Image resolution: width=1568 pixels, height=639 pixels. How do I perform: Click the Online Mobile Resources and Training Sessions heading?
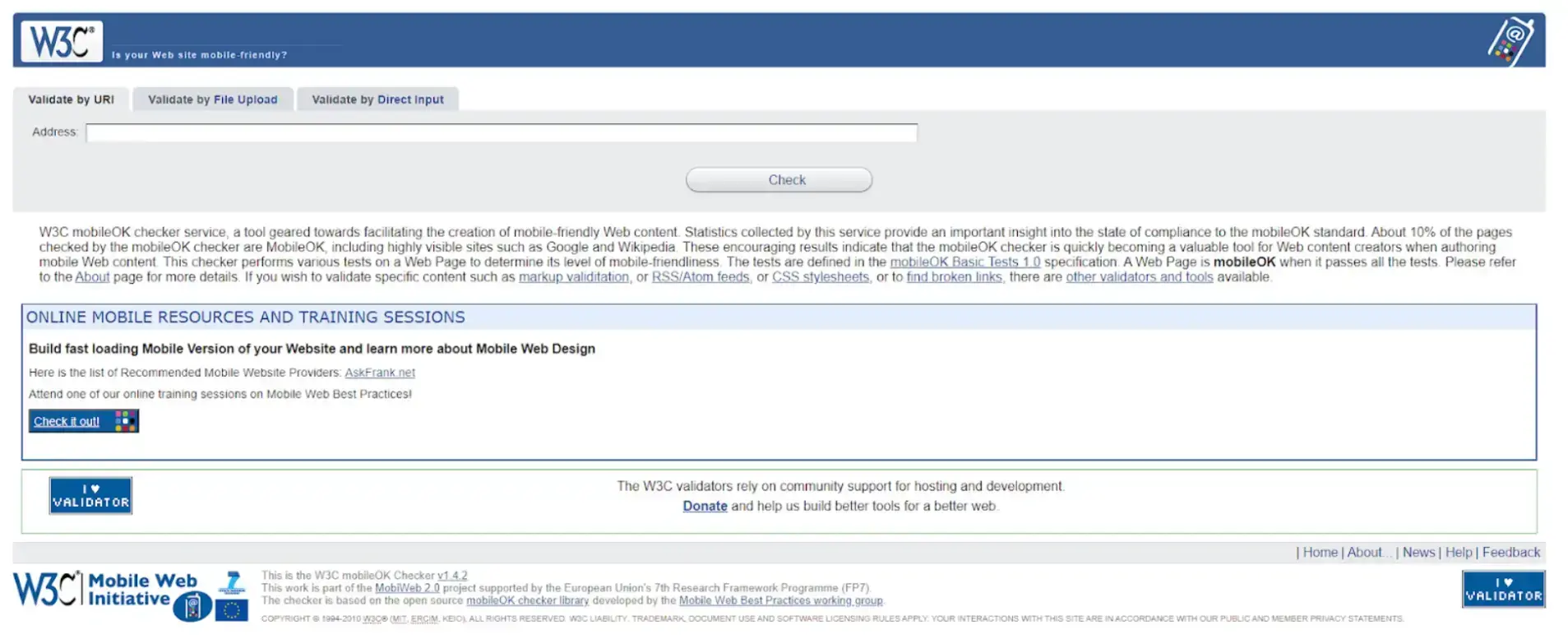pos(246,317)
